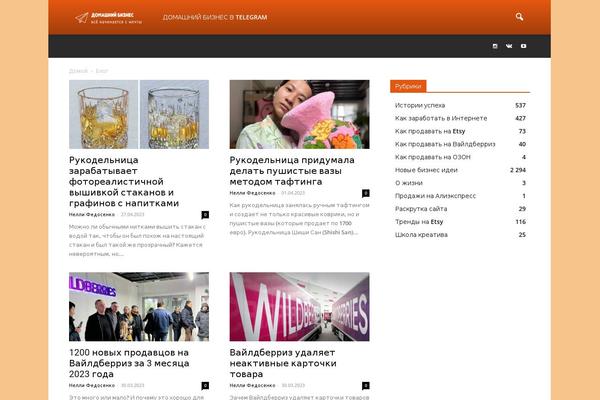The image size is (600, 400).
Task: Open Домашний бизнес в Telegram menu item
Action: pos(215,17)
